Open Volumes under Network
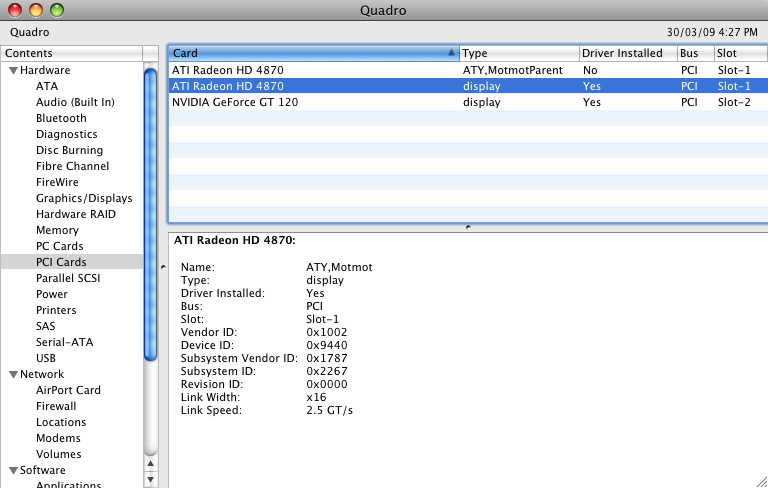Screen dimensions: 768x488 [x=59, y=454]
